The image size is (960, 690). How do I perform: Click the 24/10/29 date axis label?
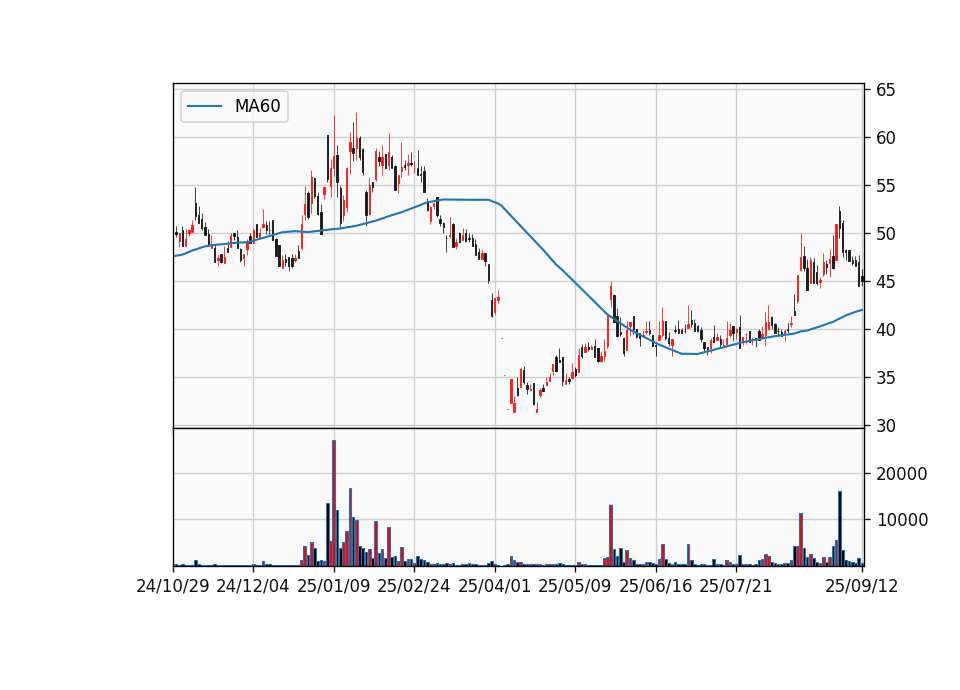coord(173,586)
